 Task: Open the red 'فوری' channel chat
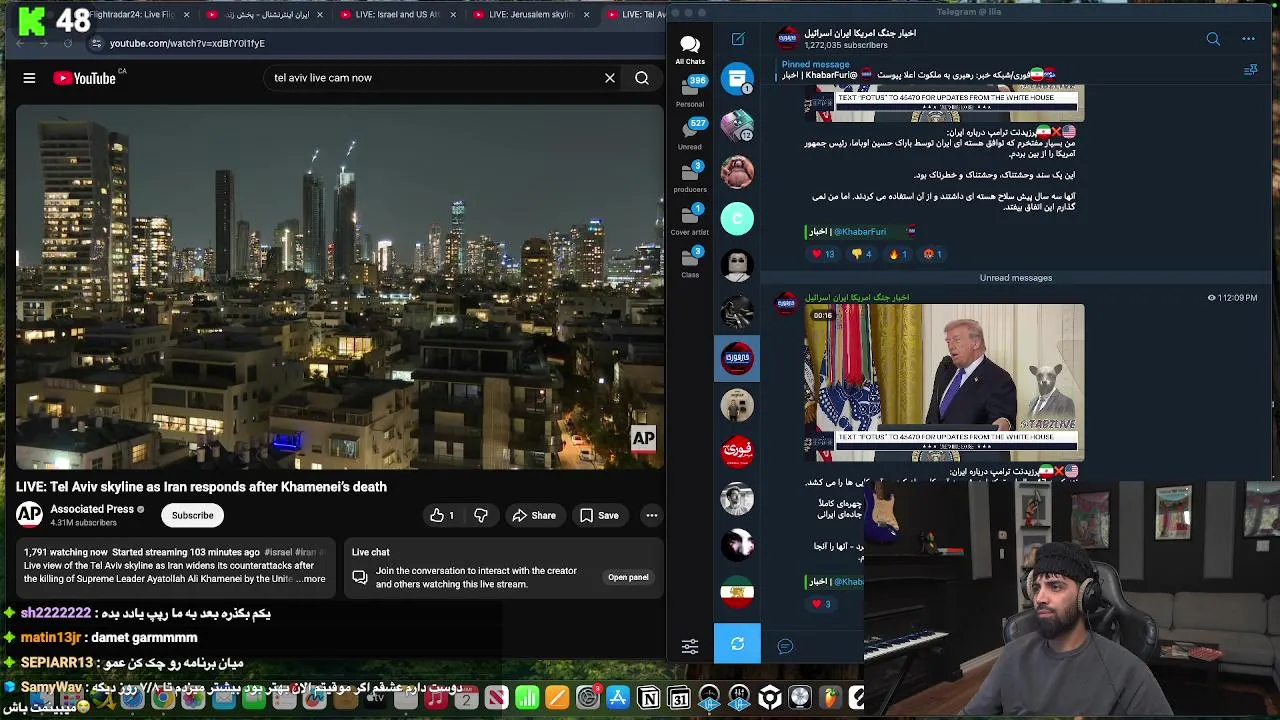click(737, 452)
